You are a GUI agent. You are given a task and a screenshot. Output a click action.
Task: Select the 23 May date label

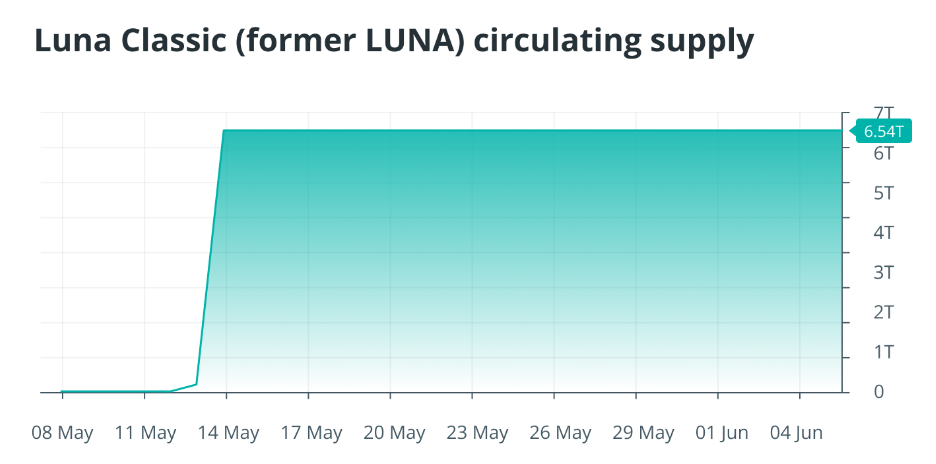click(x=476, y=433)
